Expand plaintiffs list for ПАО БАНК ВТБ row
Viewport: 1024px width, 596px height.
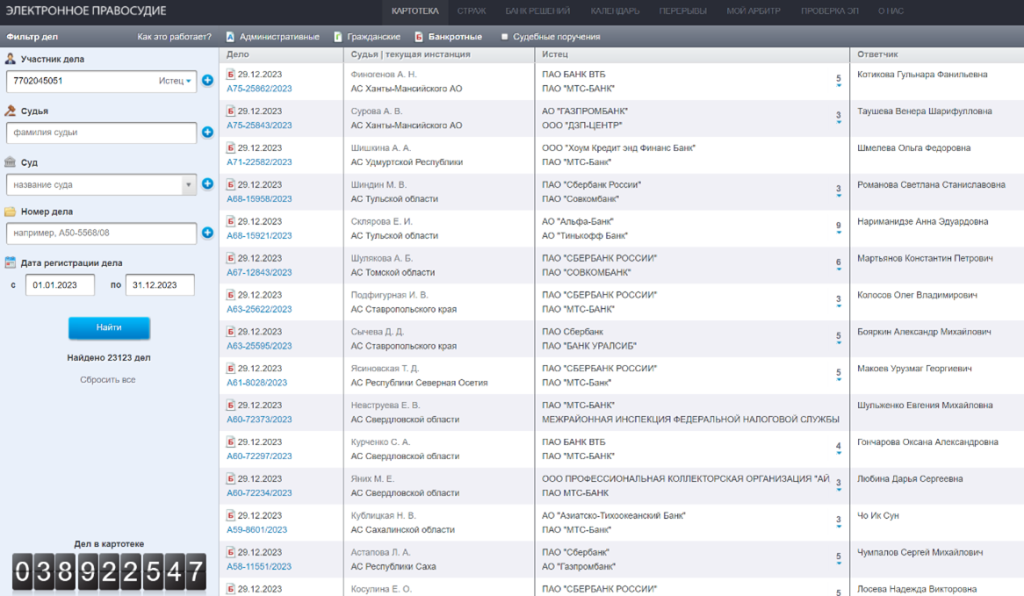[x=838, y=81]
